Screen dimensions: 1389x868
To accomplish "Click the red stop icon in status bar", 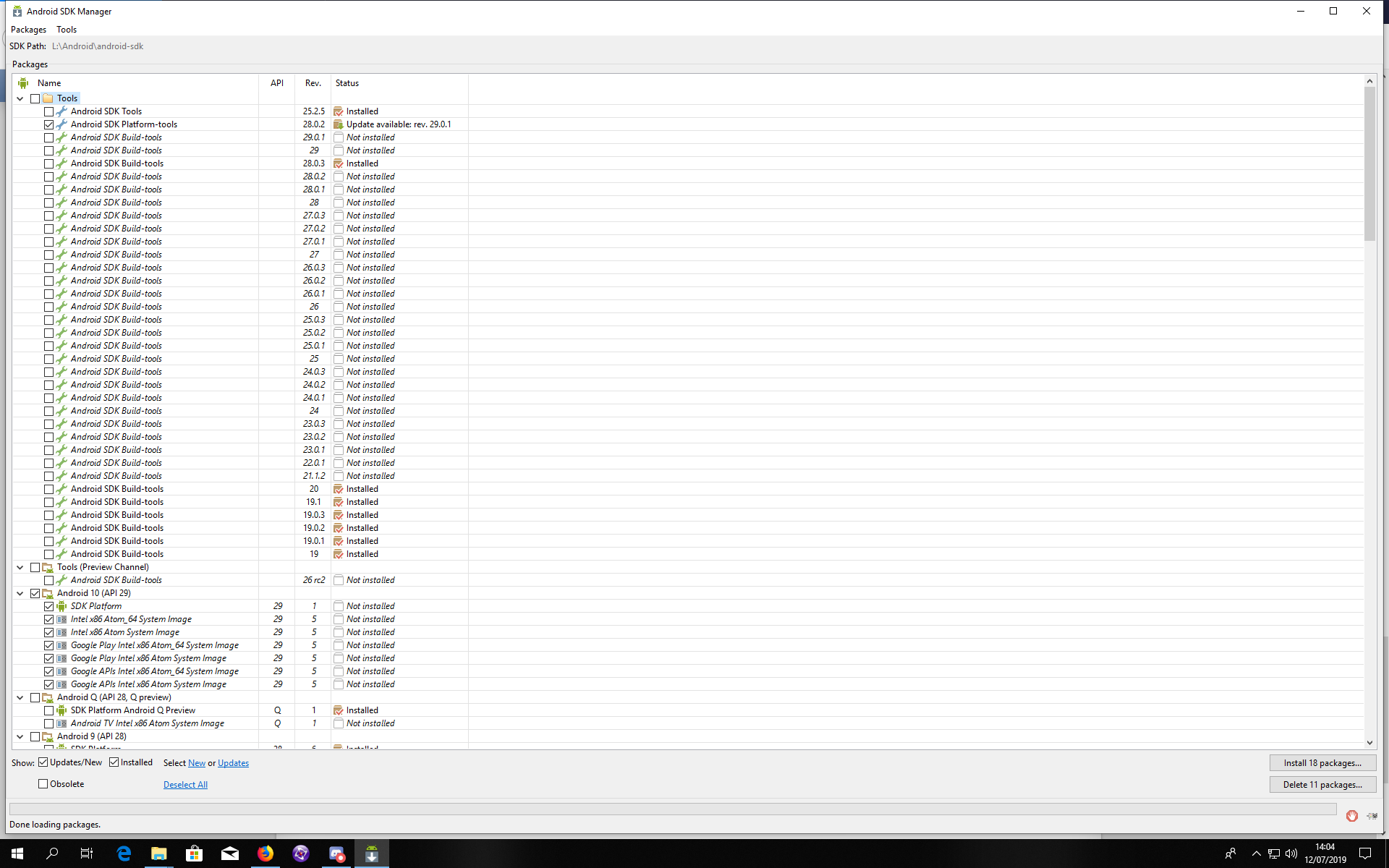I will (1351, 816).
